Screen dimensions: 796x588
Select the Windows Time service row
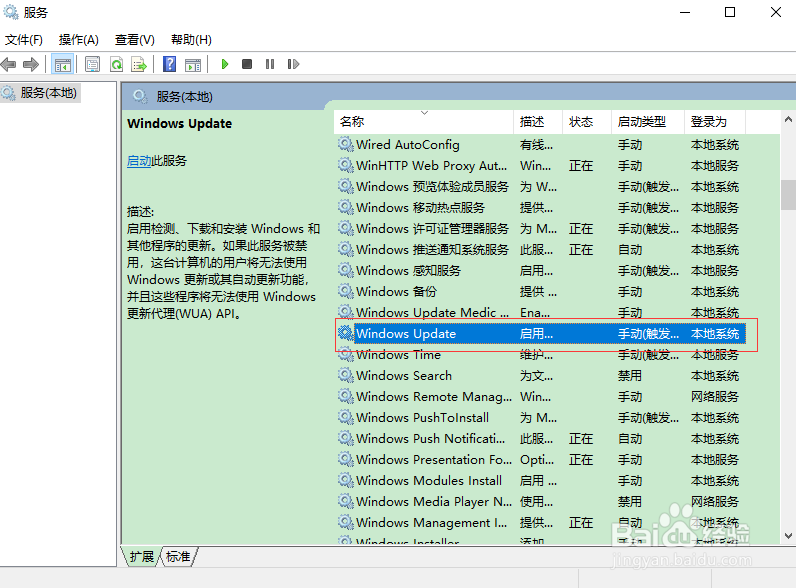540,354
